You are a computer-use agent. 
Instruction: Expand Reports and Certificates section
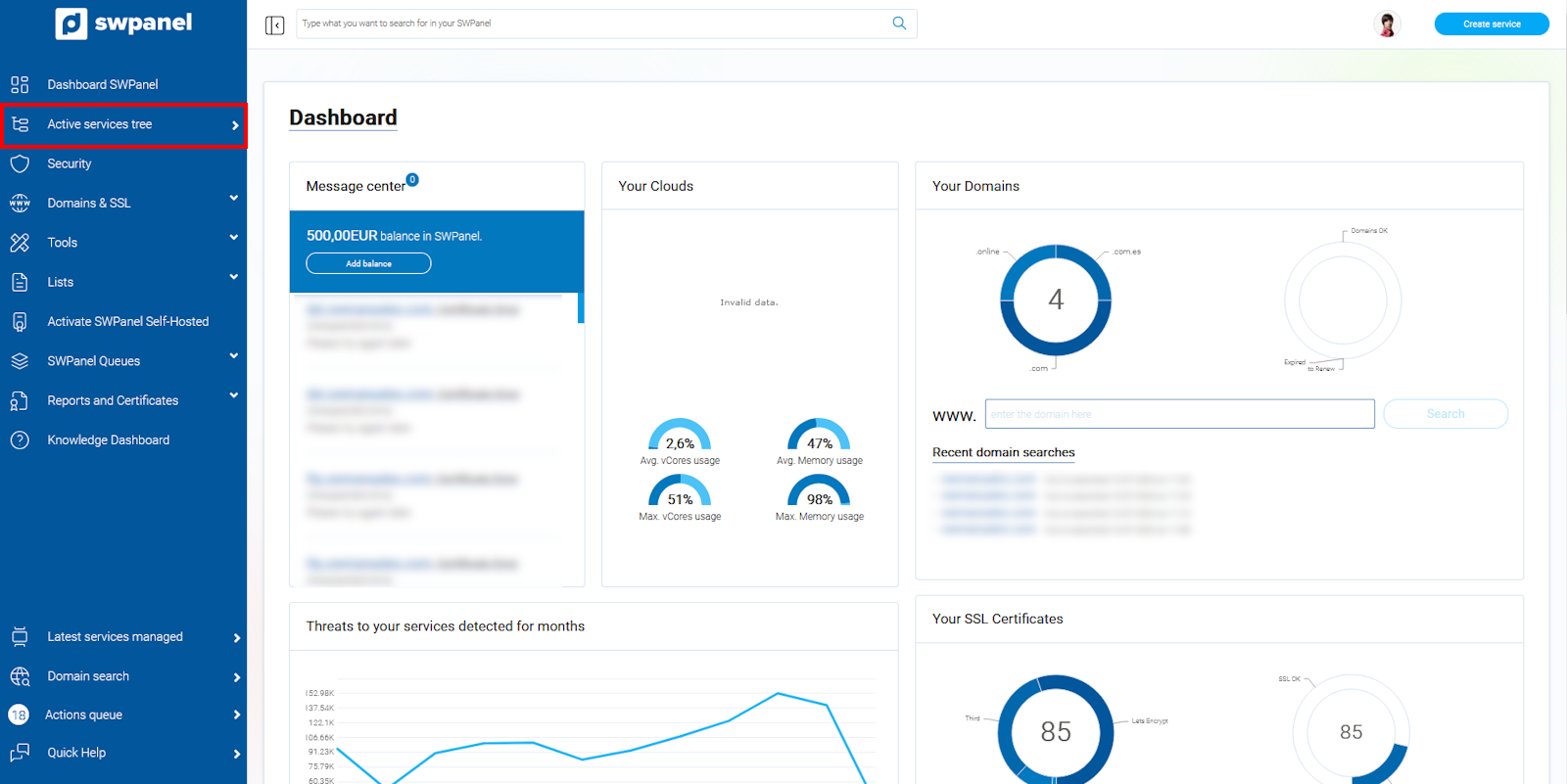(233, 395)
